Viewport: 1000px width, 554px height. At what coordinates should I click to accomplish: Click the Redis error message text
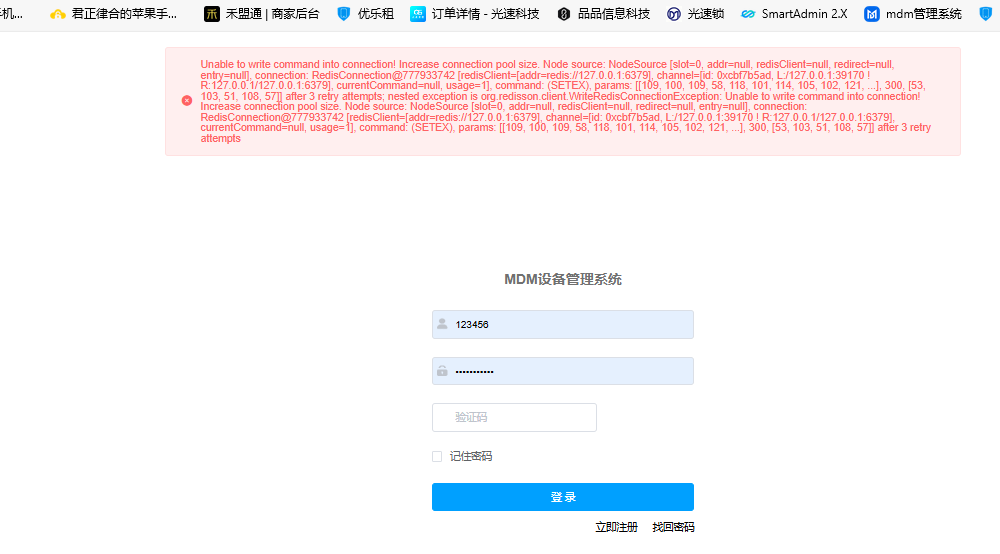click(x=566, y=101)
